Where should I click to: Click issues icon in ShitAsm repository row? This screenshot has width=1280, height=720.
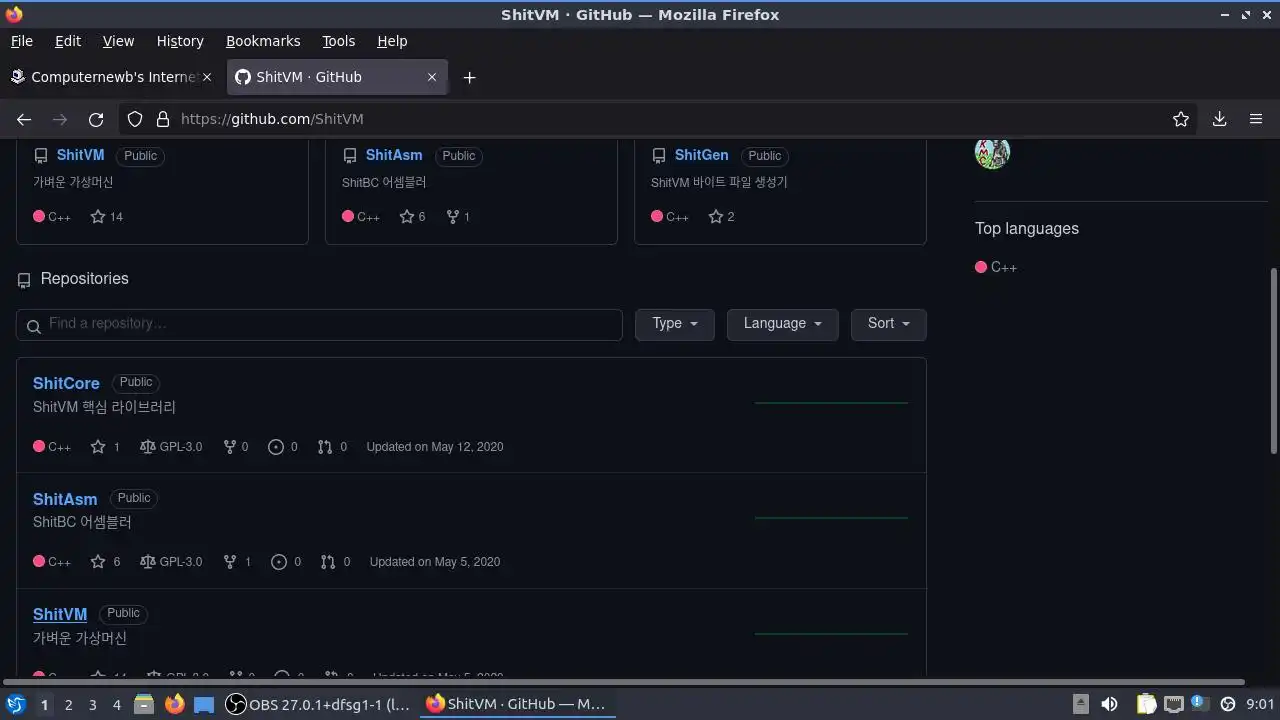click(279, 562)
